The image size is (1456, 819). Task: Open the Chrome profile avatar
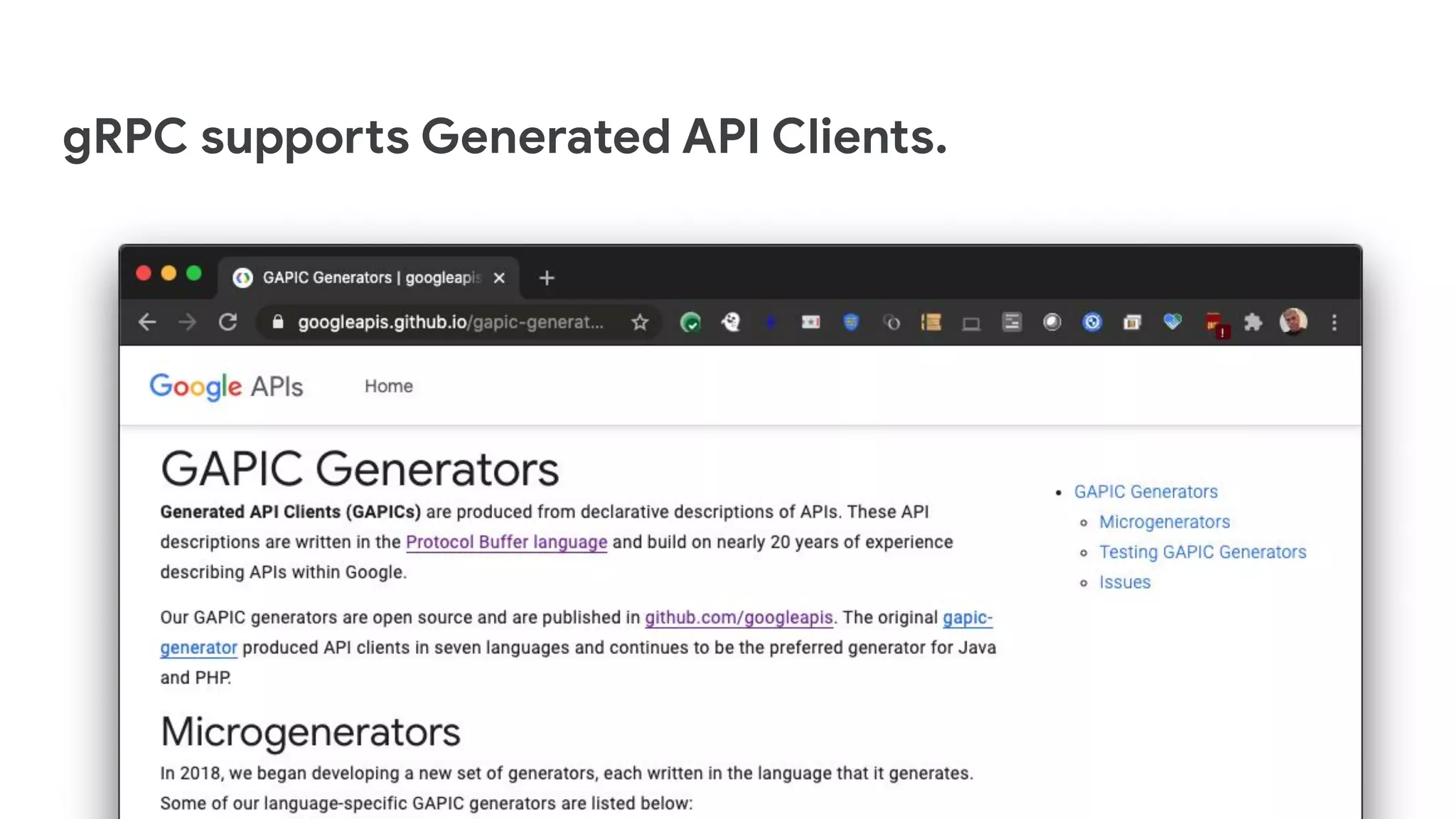(x=1293, y=321)
